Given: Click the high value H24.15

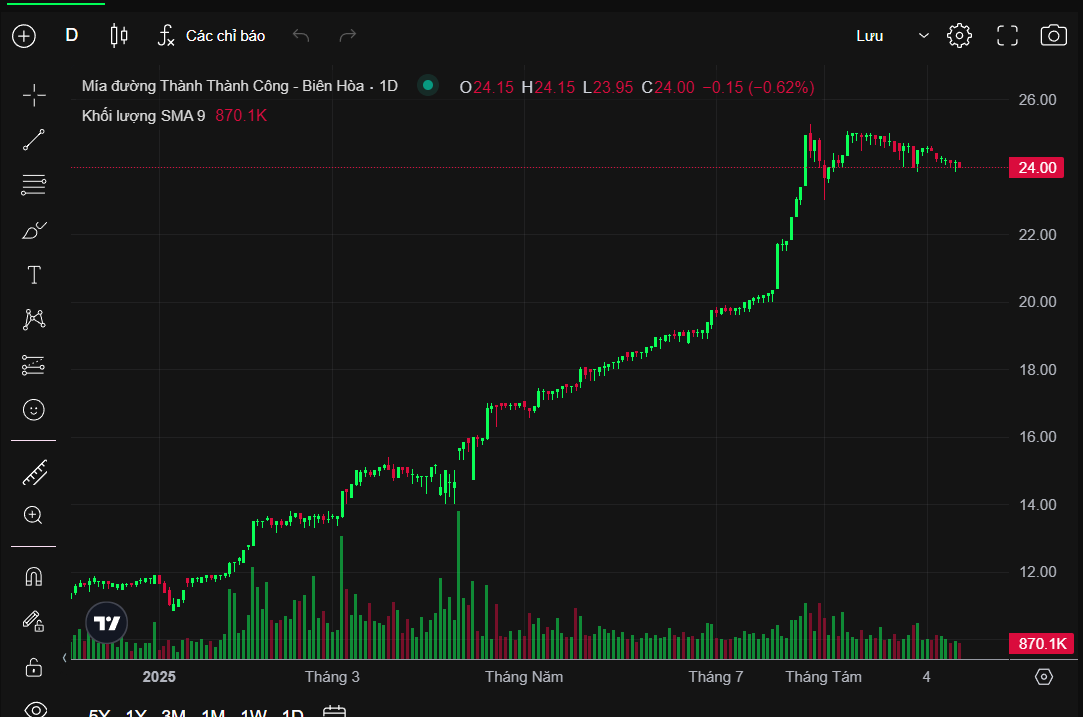Looking at the screenshot, I should point(548,88).
